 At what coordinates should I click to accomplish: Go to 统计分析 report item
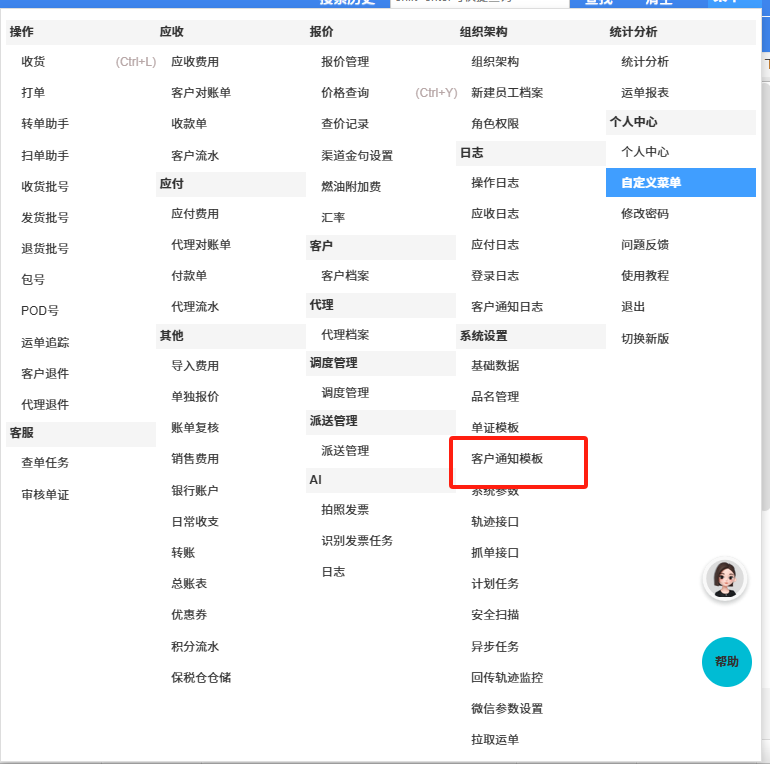pos(645,62)
